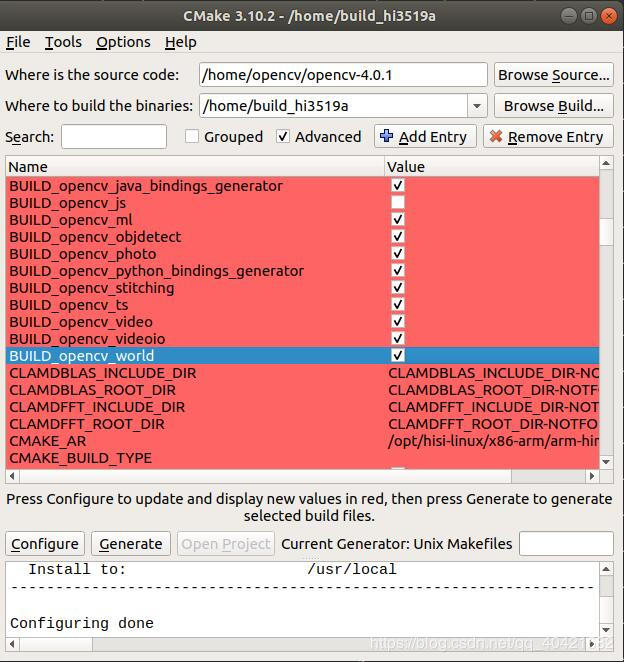Uncheck BUILD_opencv_java_bindings_generator

398,185
